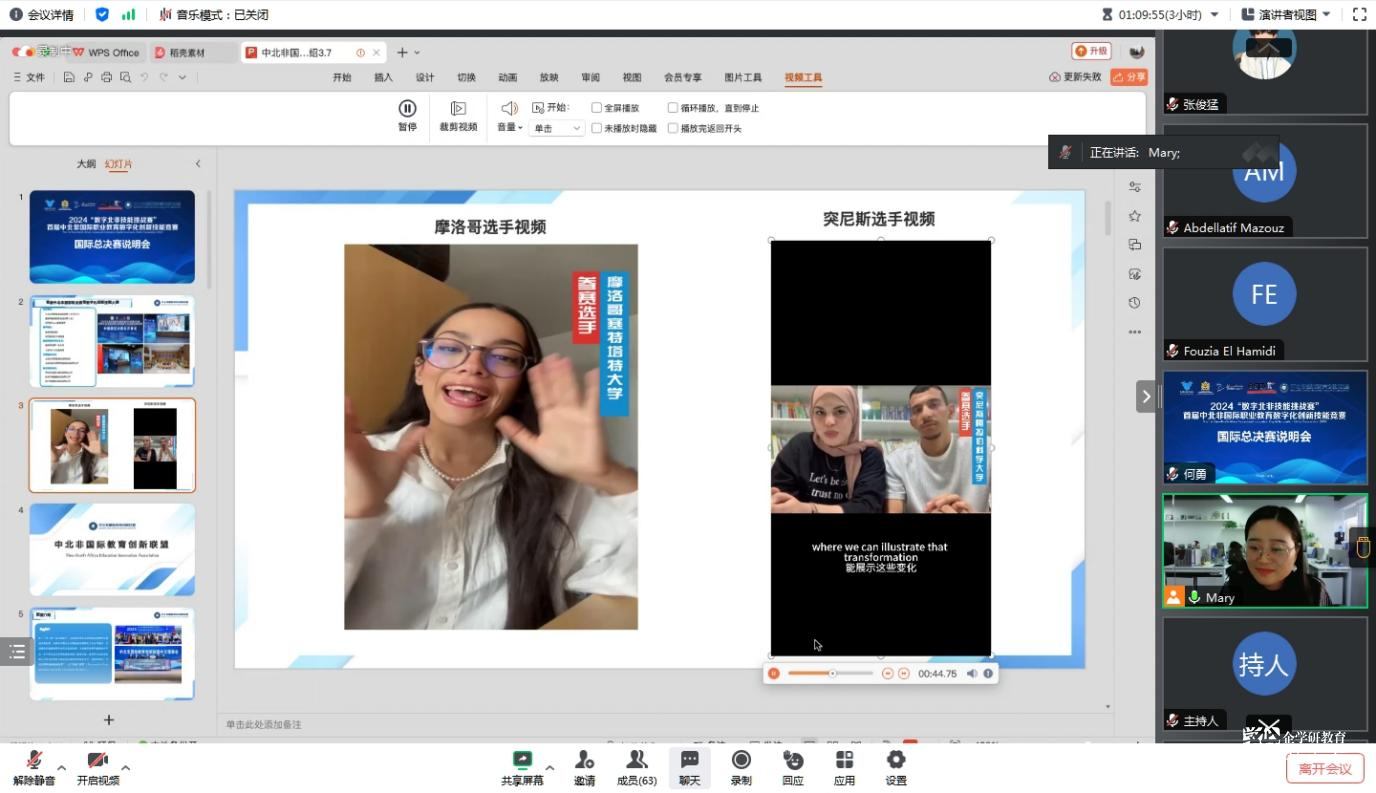Open the Reactions (回应) icon

(x=793, y=761)
